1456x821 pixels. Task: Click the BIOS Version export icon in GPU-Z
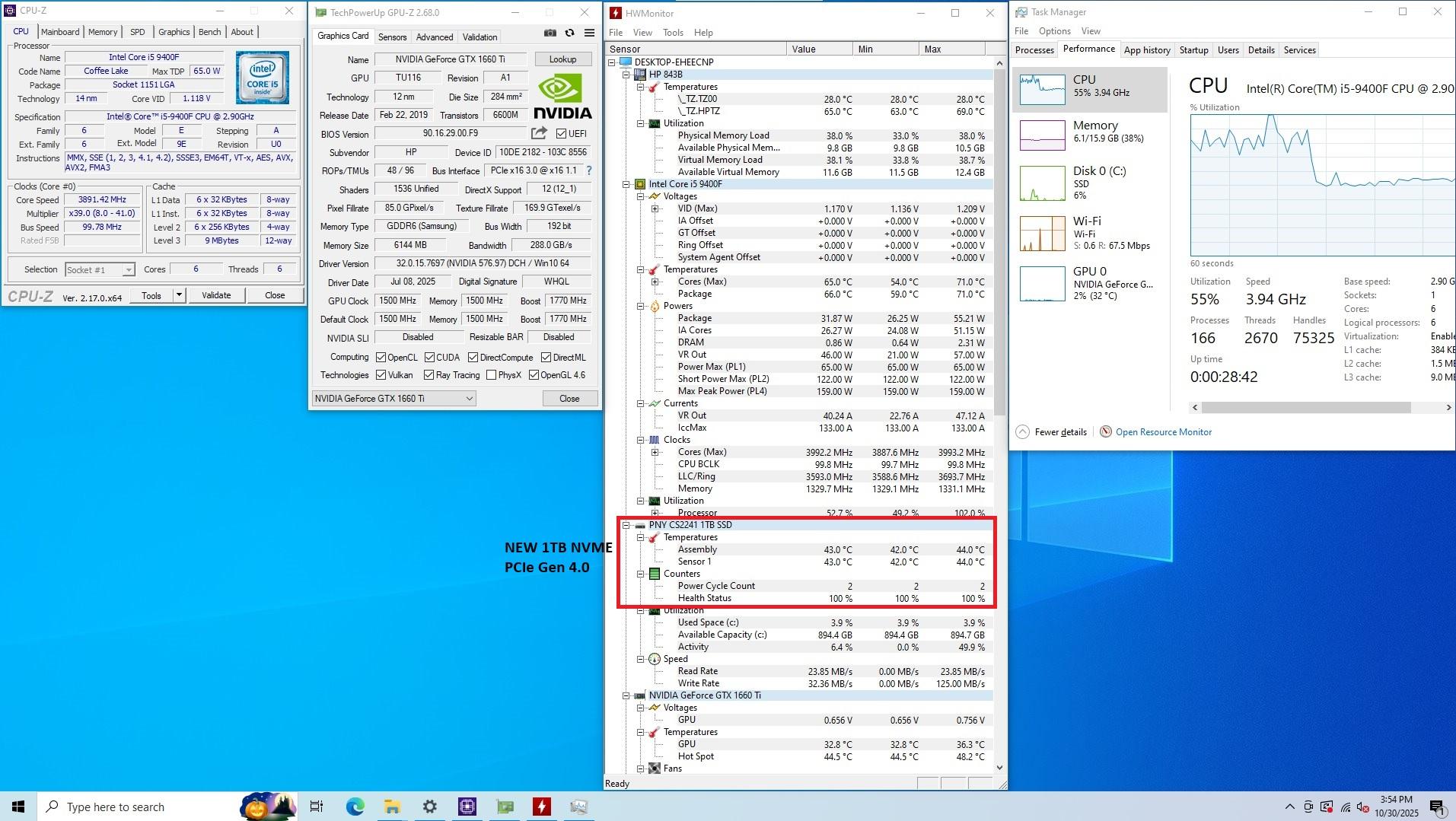click(539, 133)
